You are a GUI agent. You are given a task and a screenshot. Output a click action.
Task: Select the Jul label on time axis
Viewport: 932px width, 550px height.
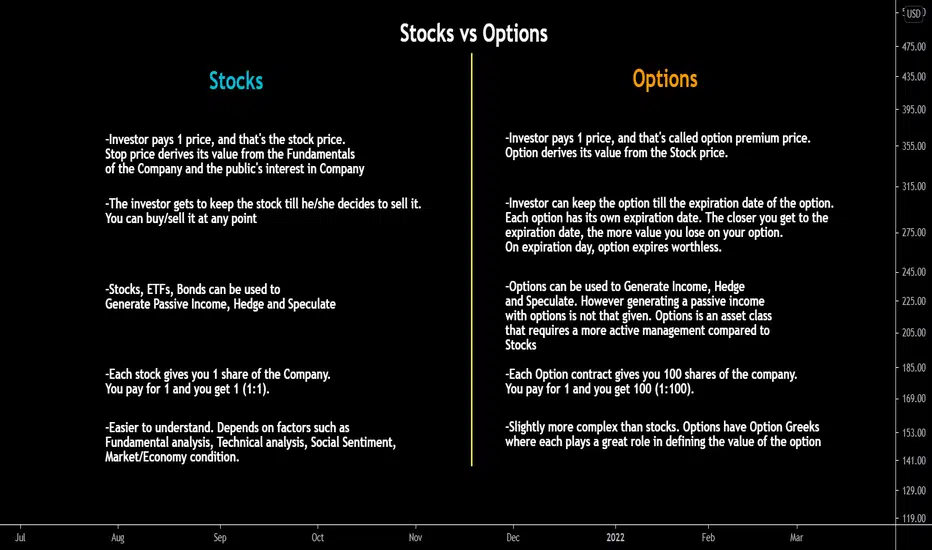pos(20,538)
